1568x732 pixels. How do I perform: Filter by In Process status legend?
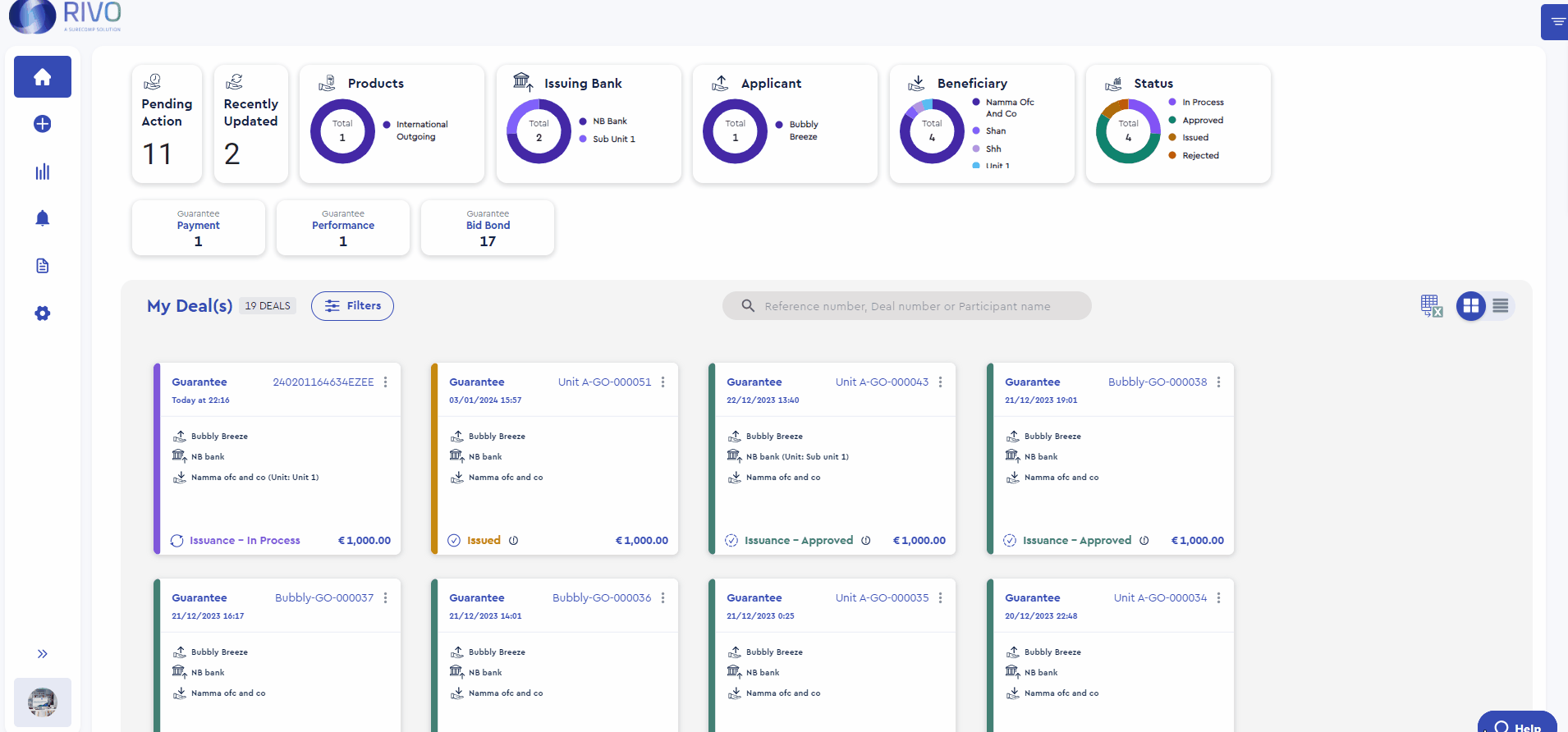[x=1196, y=103]
